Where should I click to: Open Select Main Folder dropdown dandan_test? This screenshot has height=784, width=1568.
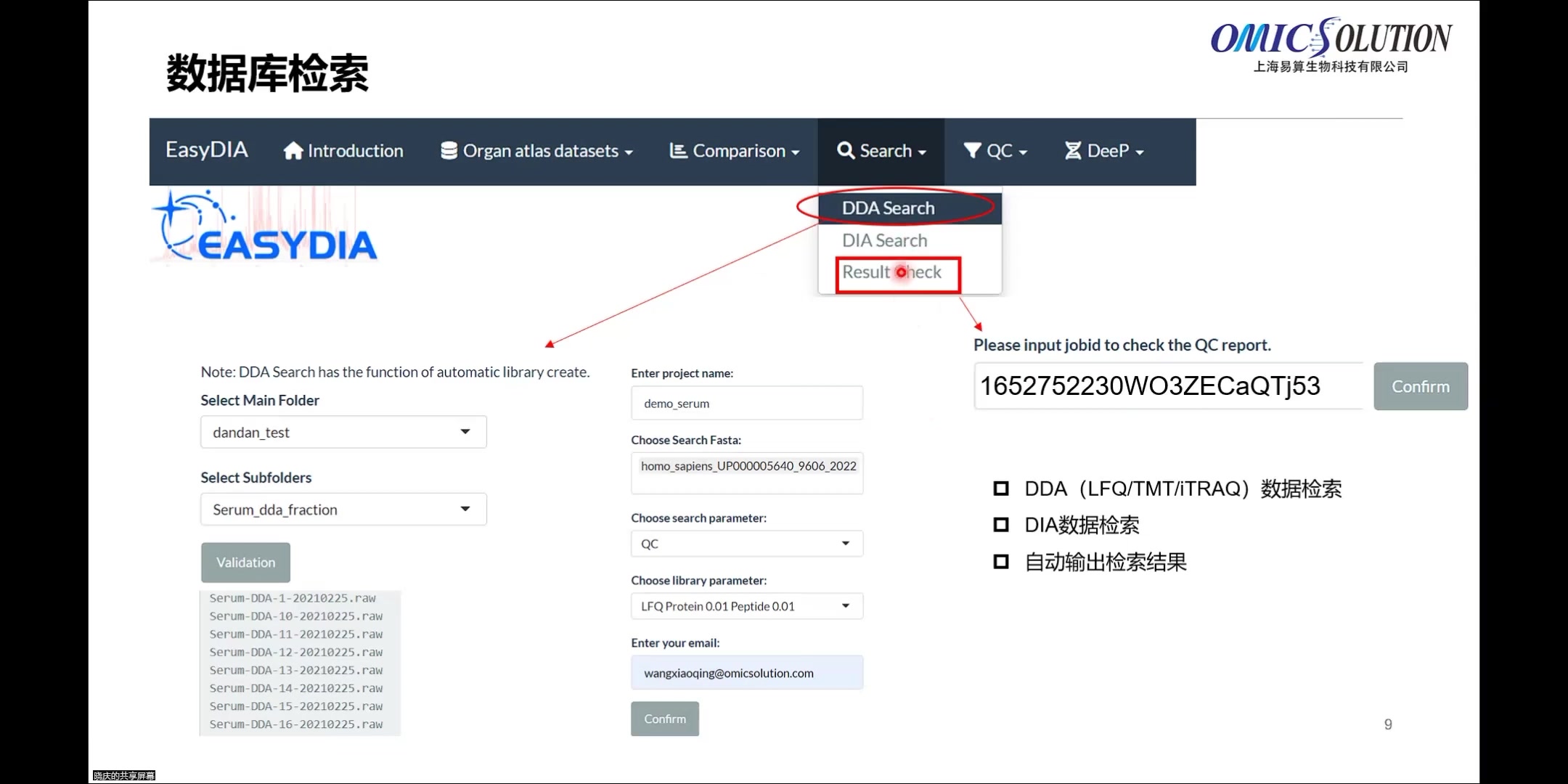pos(343,432)
